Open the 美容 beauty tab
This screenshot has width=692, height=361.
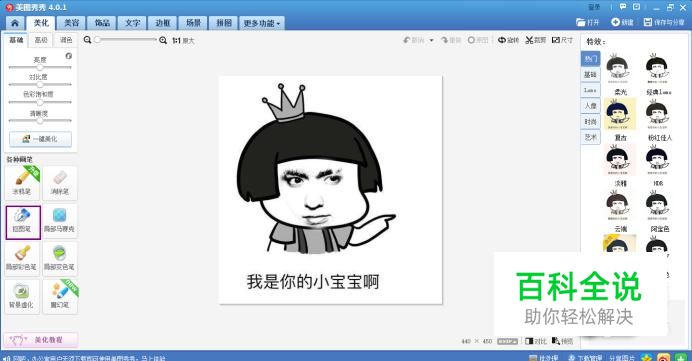pyautogui.click(x=71, y=23)
